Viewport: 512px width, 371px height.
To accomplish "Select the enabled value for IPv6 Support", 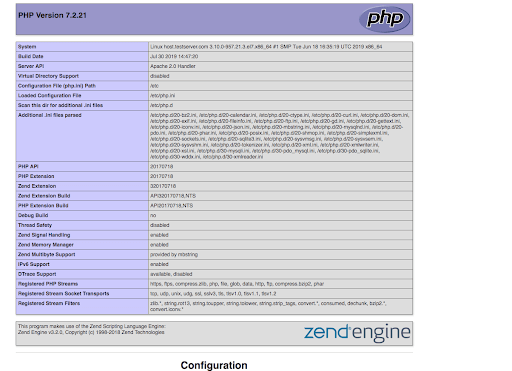I will click(x=159, y=264).
